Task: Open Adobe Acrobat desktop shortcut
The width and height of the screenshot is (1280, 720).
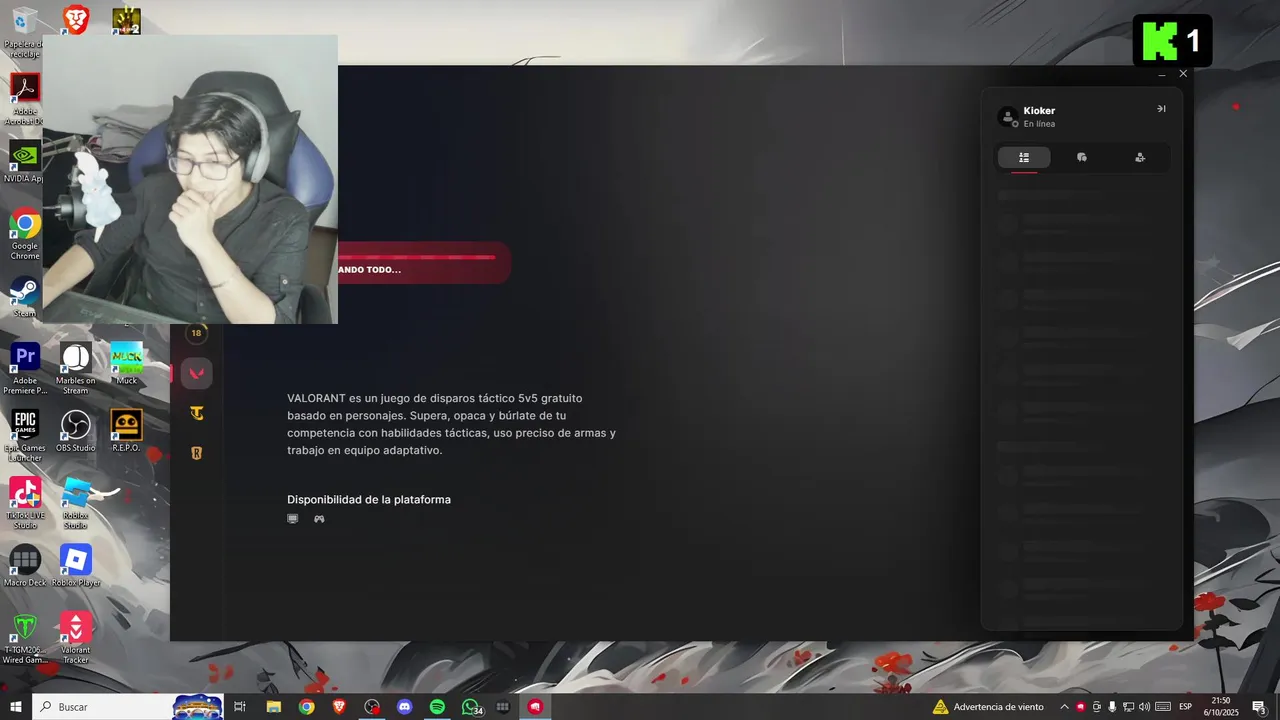Action: [25, 99]
